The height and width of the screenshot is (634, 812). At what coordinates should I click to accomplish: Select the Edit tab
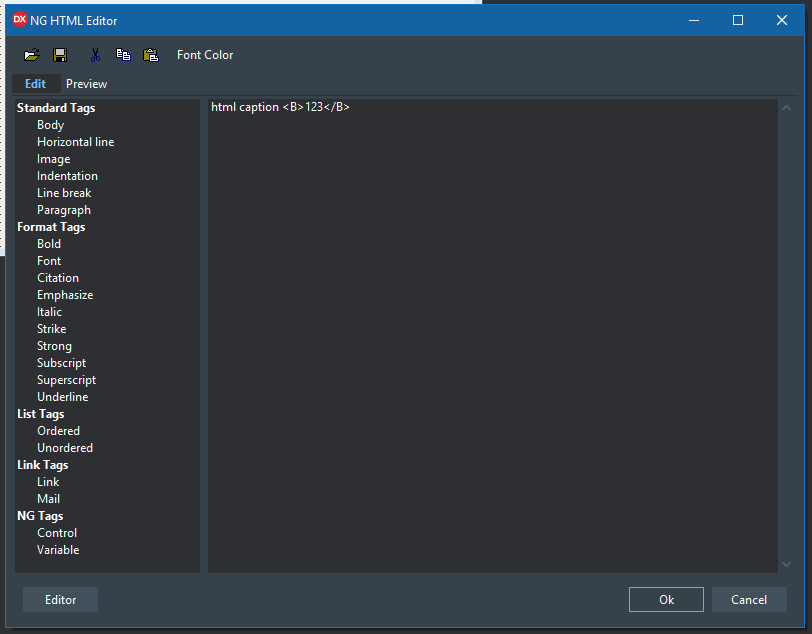[x=35, y=84]
